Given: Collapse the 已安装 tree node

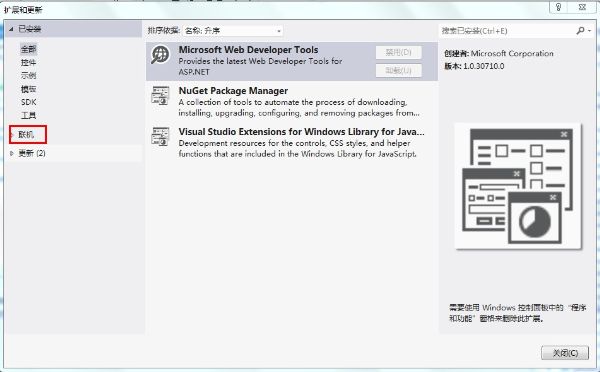Looking at the screenshot, I should tap(11, 29).
